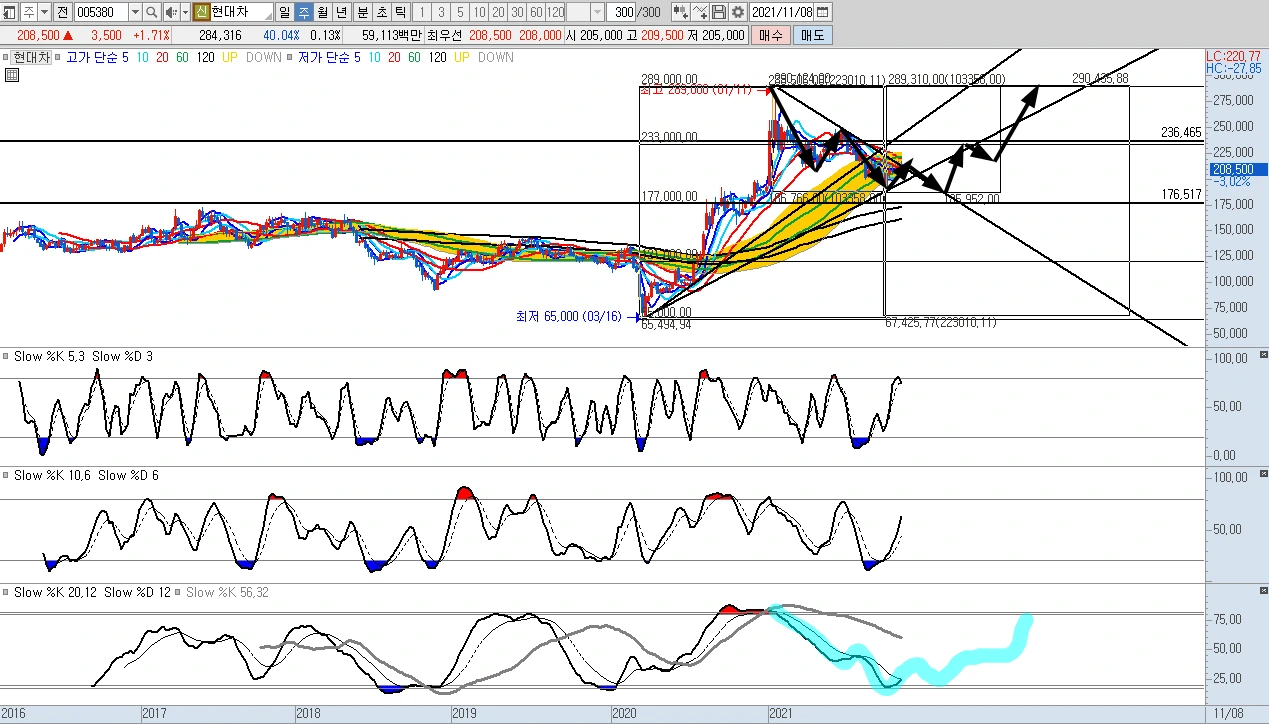Select the 일 daily period button
Viewport: 1269px width, 724px height.
(284, 12)
